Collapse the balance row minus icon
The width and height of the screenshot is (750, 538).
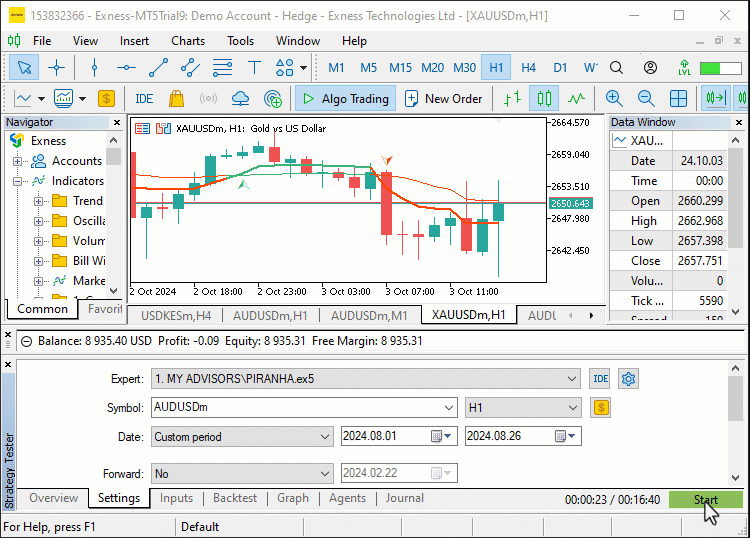(27, 341)
